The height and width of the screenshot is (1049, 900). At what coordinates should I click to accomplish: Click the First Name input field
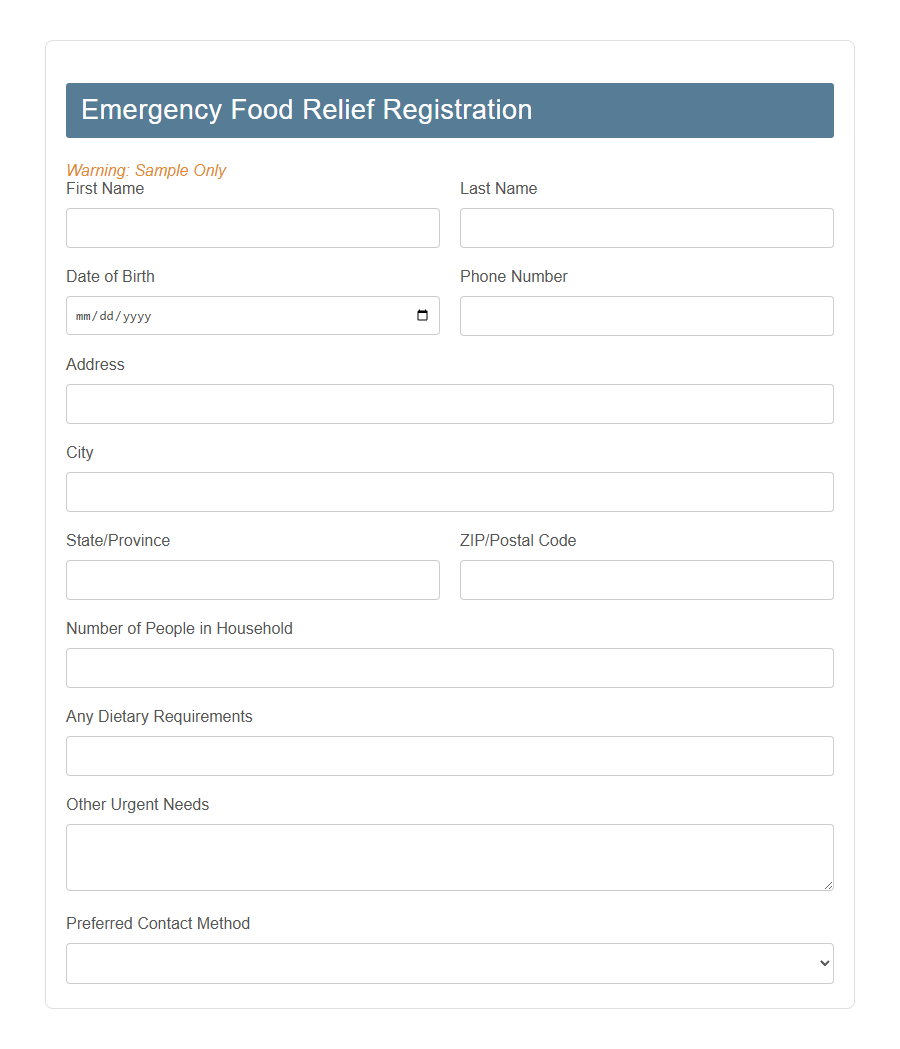252,228
